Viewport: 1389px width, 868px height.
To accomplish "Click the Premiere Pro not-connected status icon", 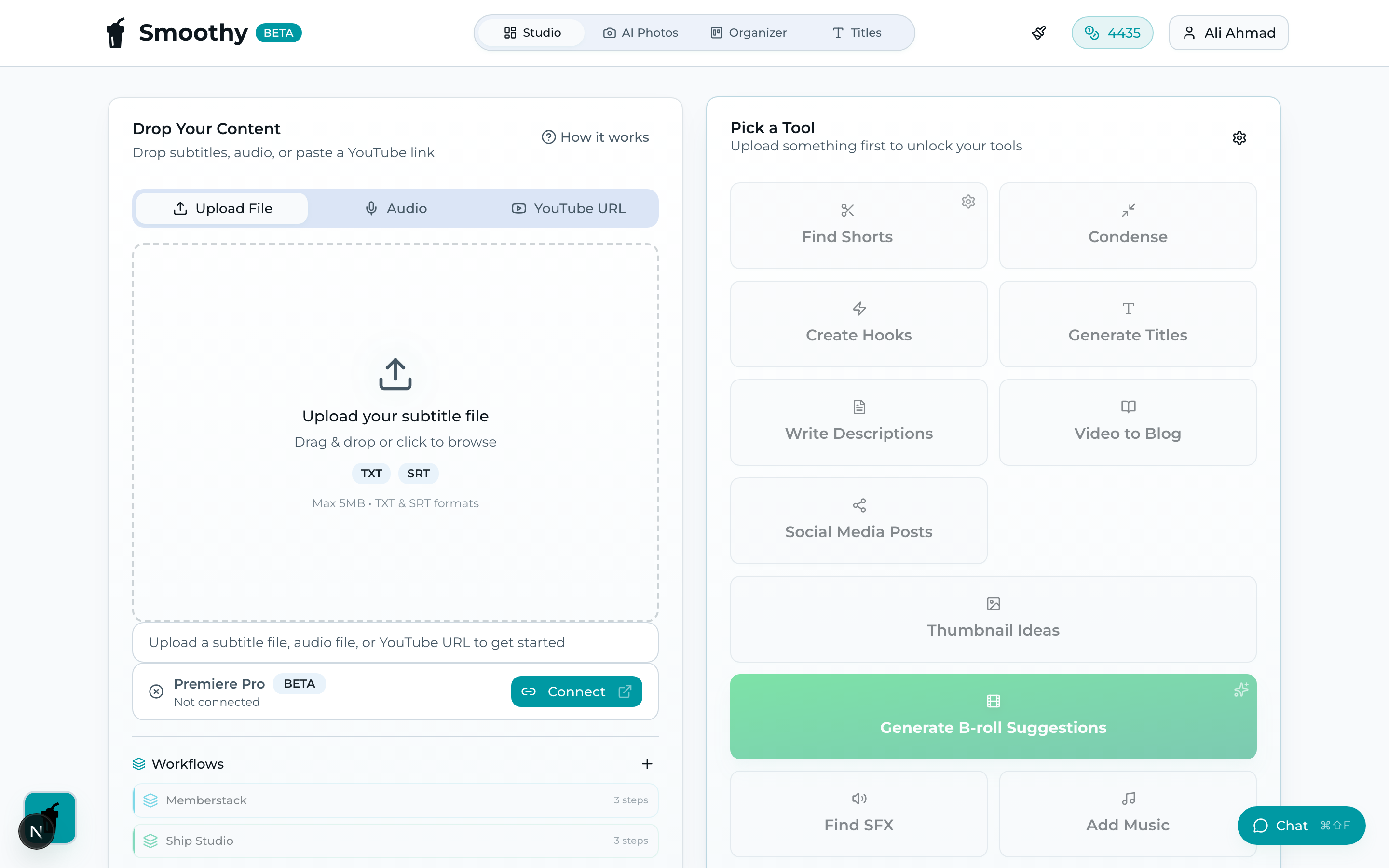I will [156, 692].
